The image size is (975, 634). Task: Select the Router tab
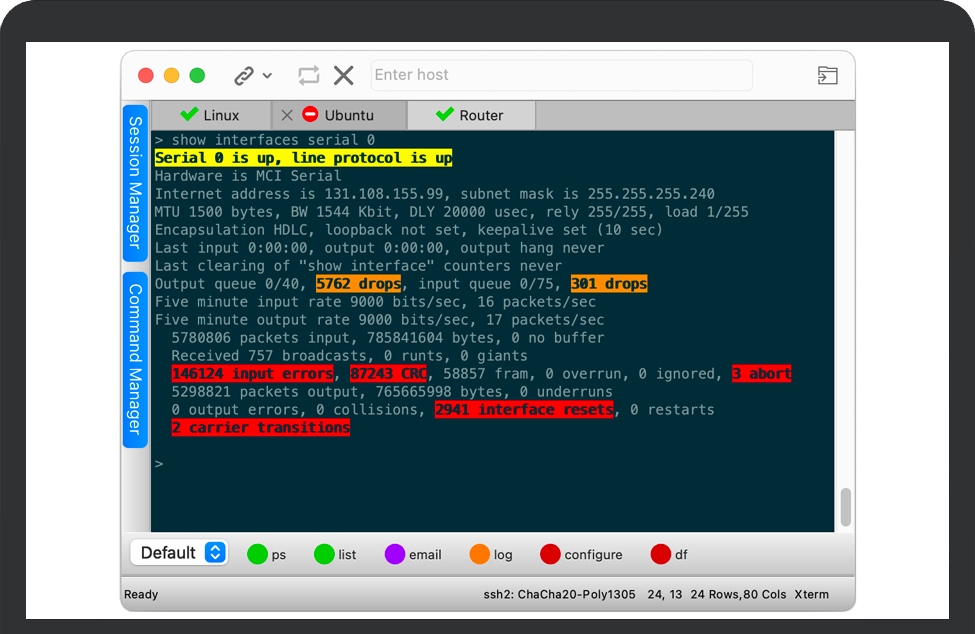click(470, 115)
